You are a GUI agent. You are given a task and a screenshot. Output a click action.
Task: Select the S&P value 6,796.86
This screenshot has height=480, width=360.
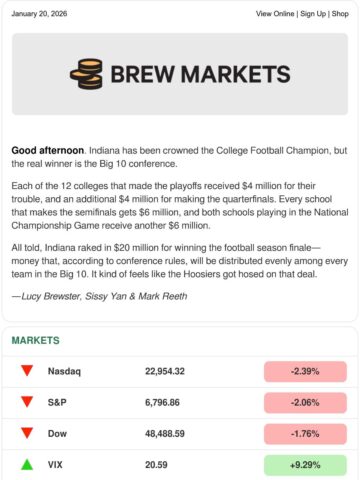click(x=162, y=402)
